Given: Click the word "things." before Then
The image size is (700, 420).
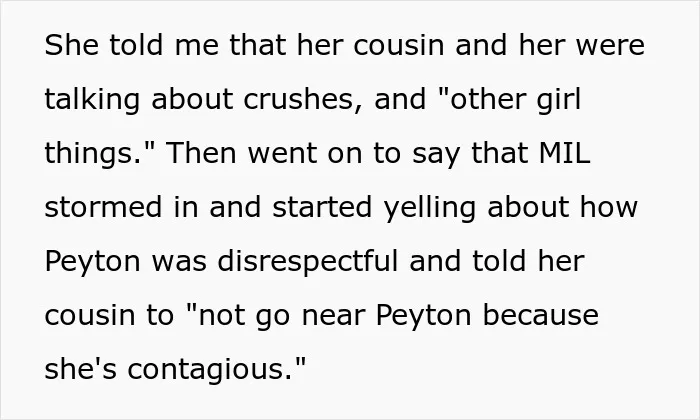Looking at the screenshot, I should [x=99, y=154].
